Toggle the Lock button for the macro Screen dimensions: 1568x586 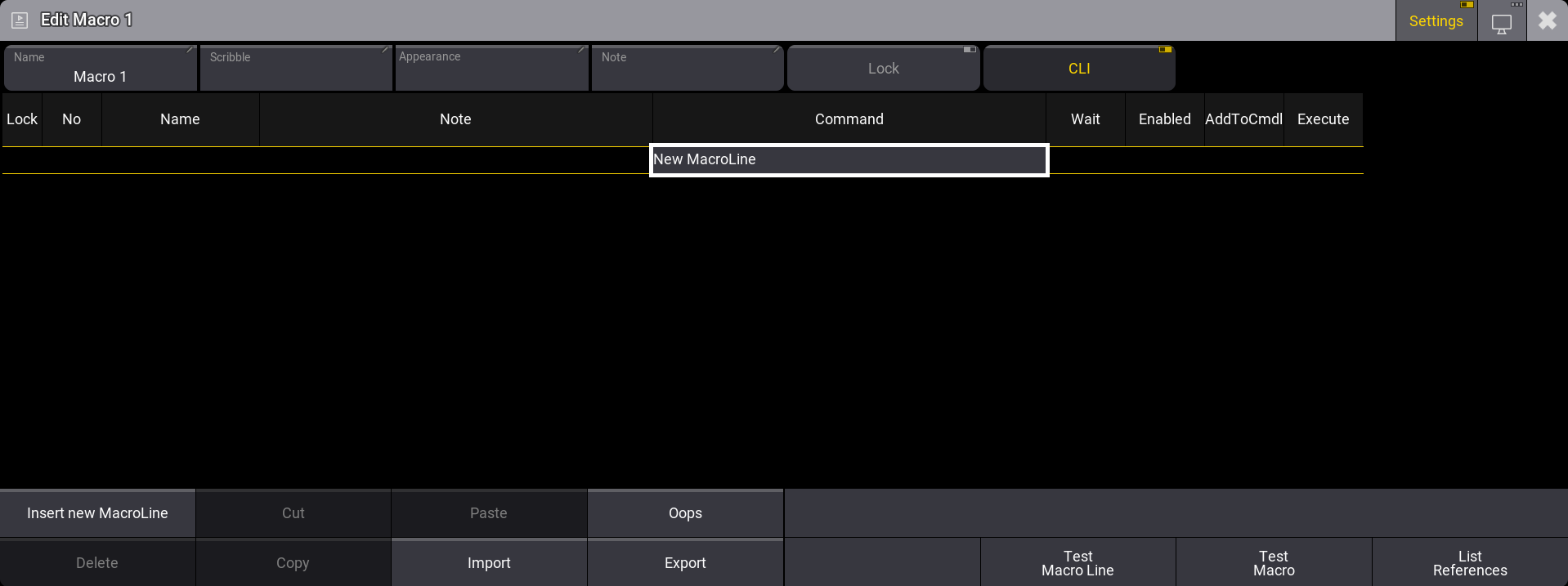pos(883,69)
